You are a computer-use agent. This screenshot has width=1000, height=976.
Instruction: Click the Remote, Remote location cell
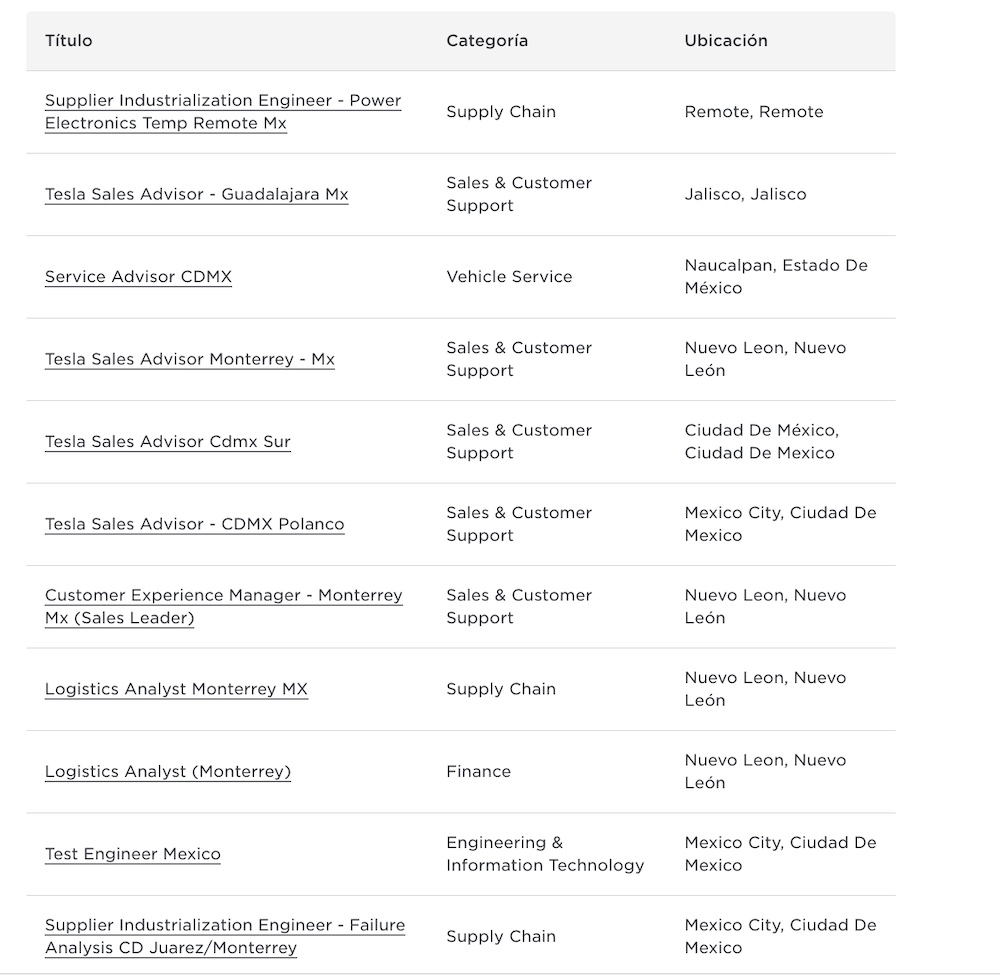pos(754,112)
